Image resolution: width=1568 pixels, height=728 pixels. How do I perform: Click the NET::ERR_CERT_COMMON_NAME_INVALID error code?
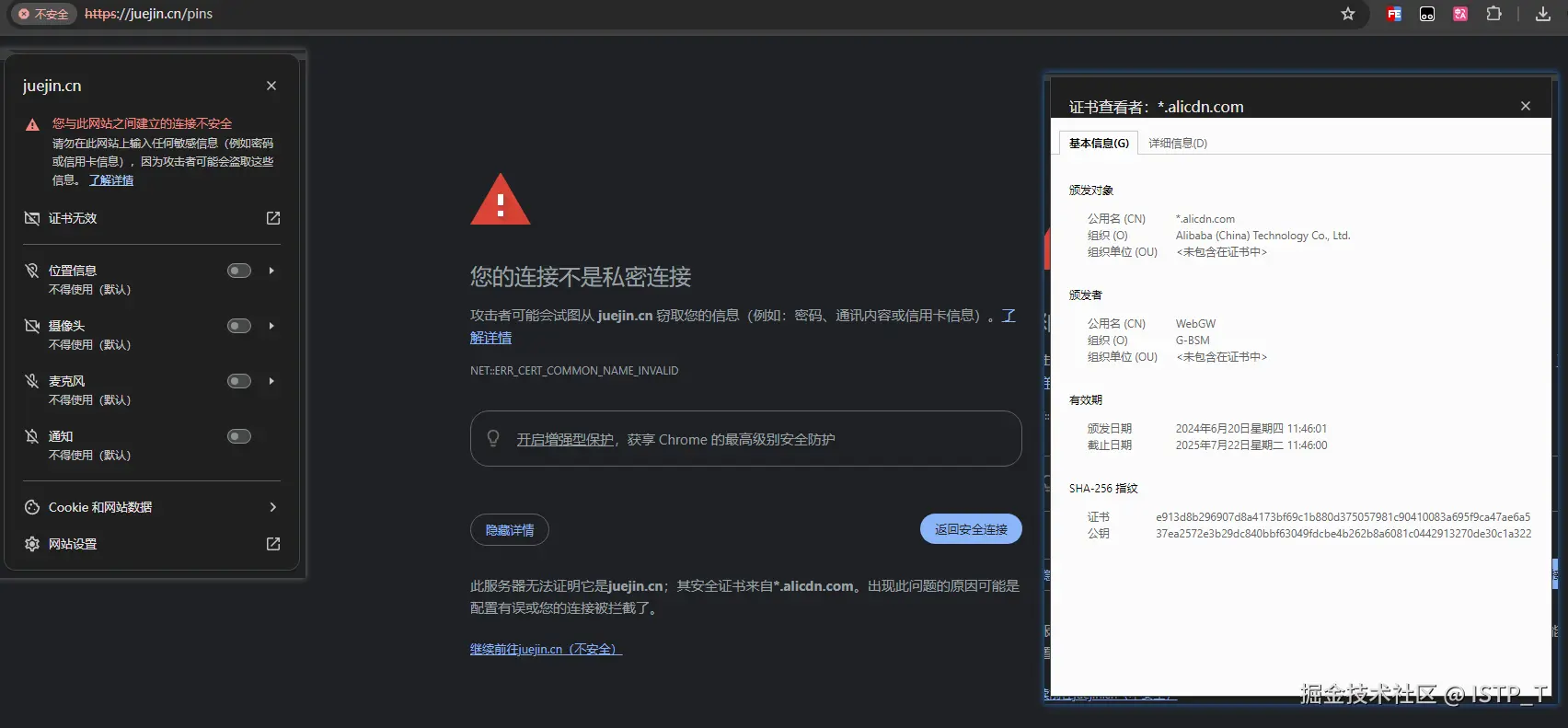click(x=574, y=371)
